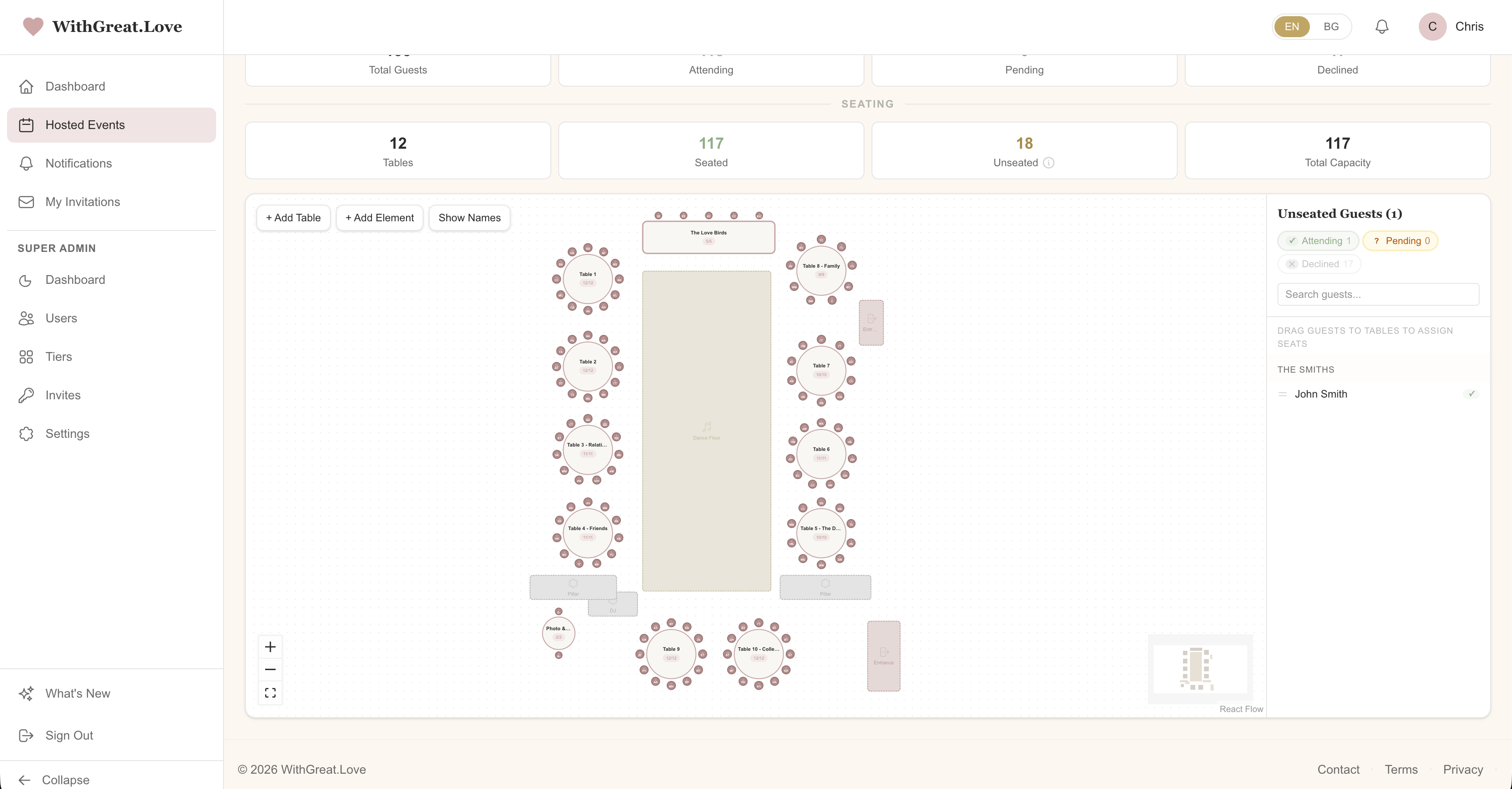Viewport: 1512px width, 789px height.
Task: Click the Search guests input field
Action: point(1378,294)
